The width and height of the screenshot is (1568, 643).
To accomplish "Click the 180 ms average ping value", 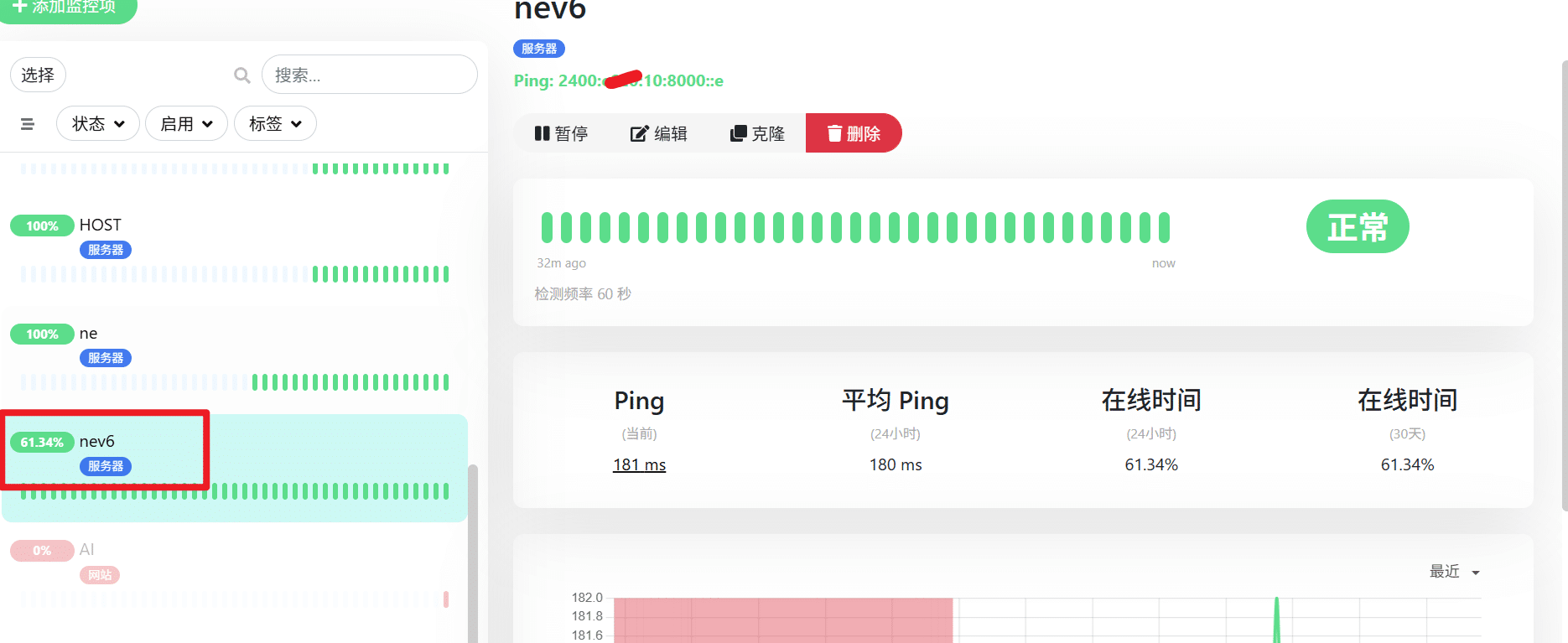I will pos(896,464).
